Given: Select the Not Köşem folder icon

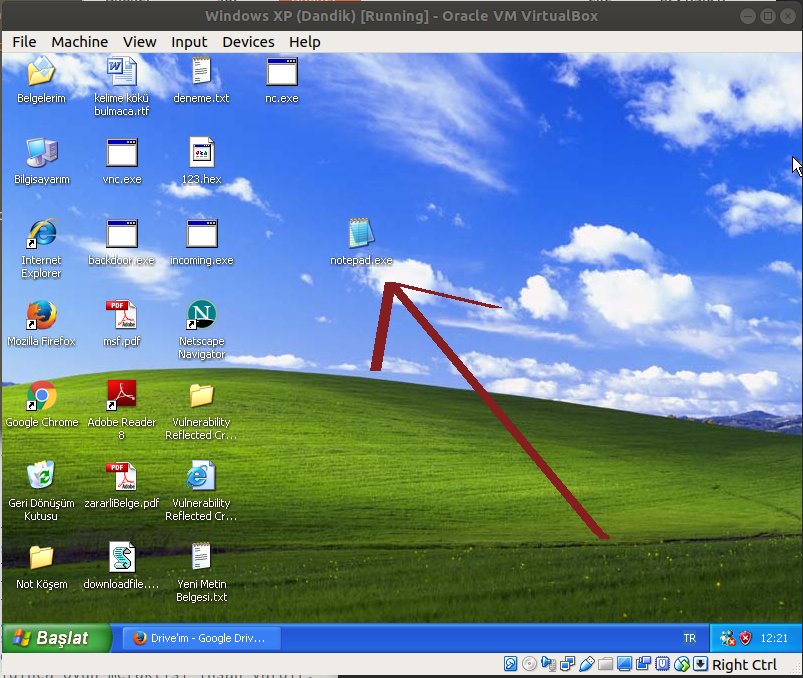Looking at the screenshot, I should pyautogui.click(x=41, y=557).
